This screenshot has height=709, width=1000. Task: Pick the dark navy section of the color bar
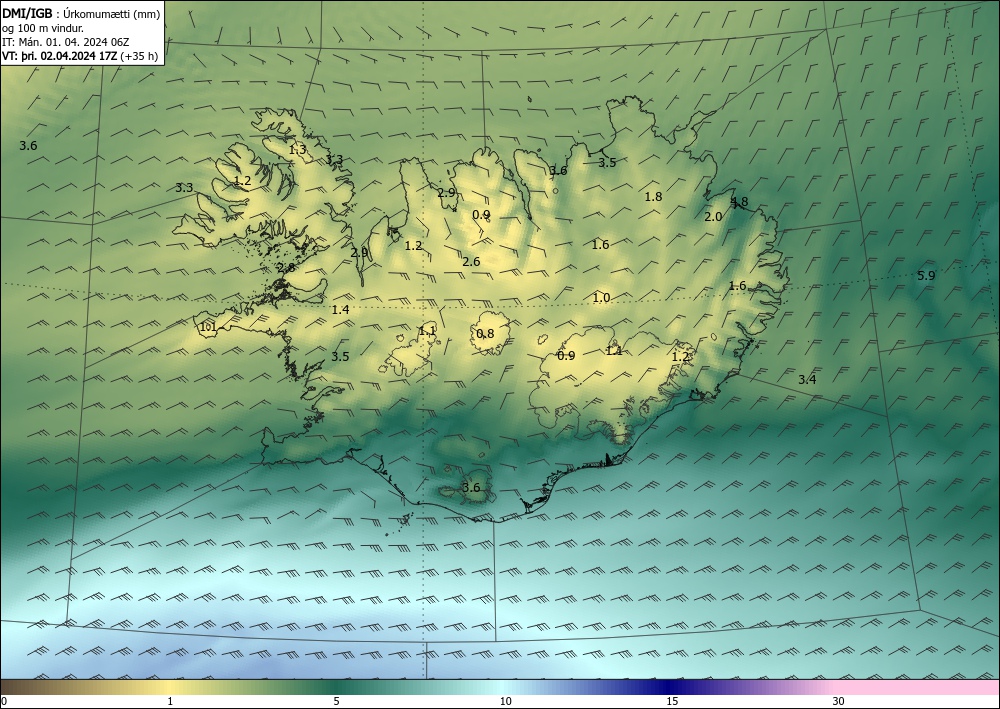point(666,687)
